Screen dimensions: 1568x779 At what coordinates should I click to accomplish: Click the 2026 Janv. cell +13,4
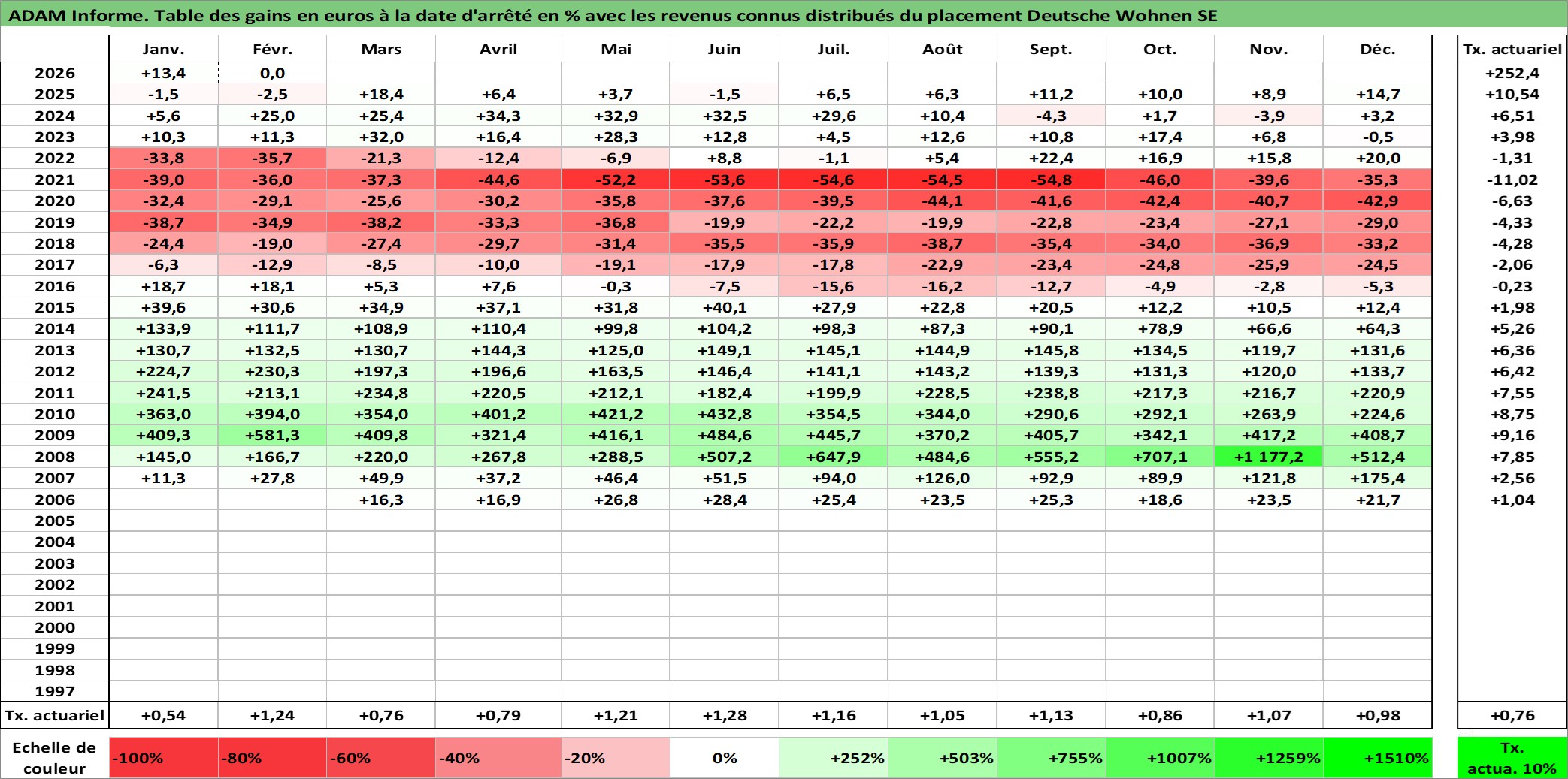tap(163, 73)
